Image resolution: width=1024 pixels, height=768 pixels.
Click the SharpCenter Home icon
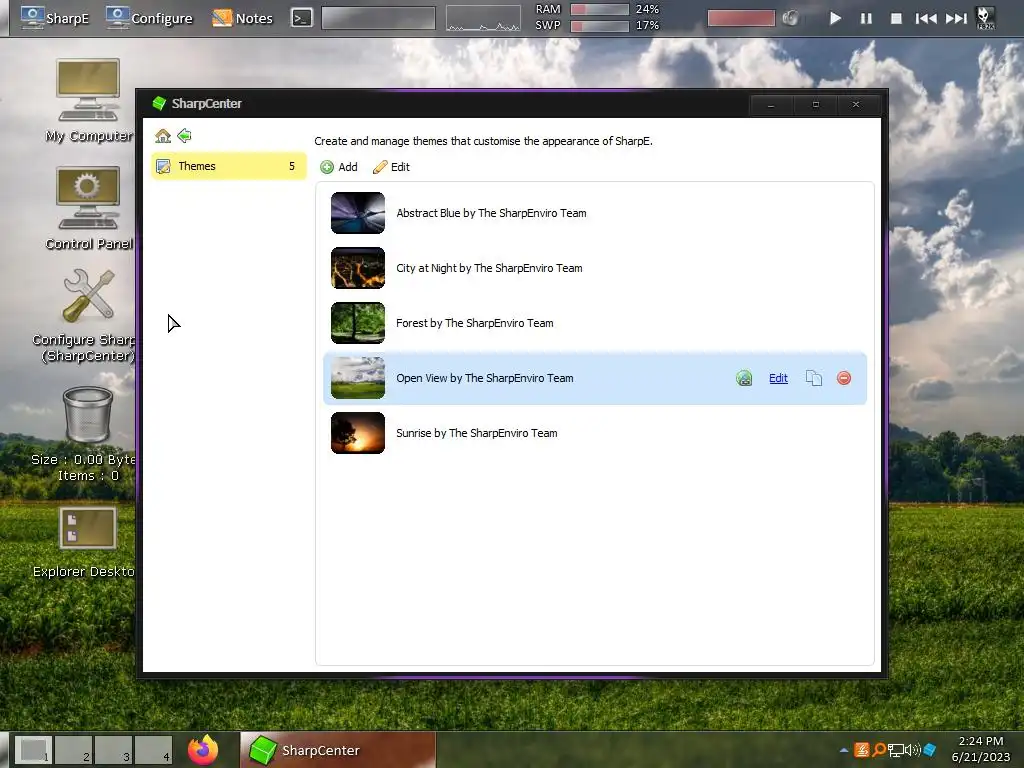click(x=163, y=136)
